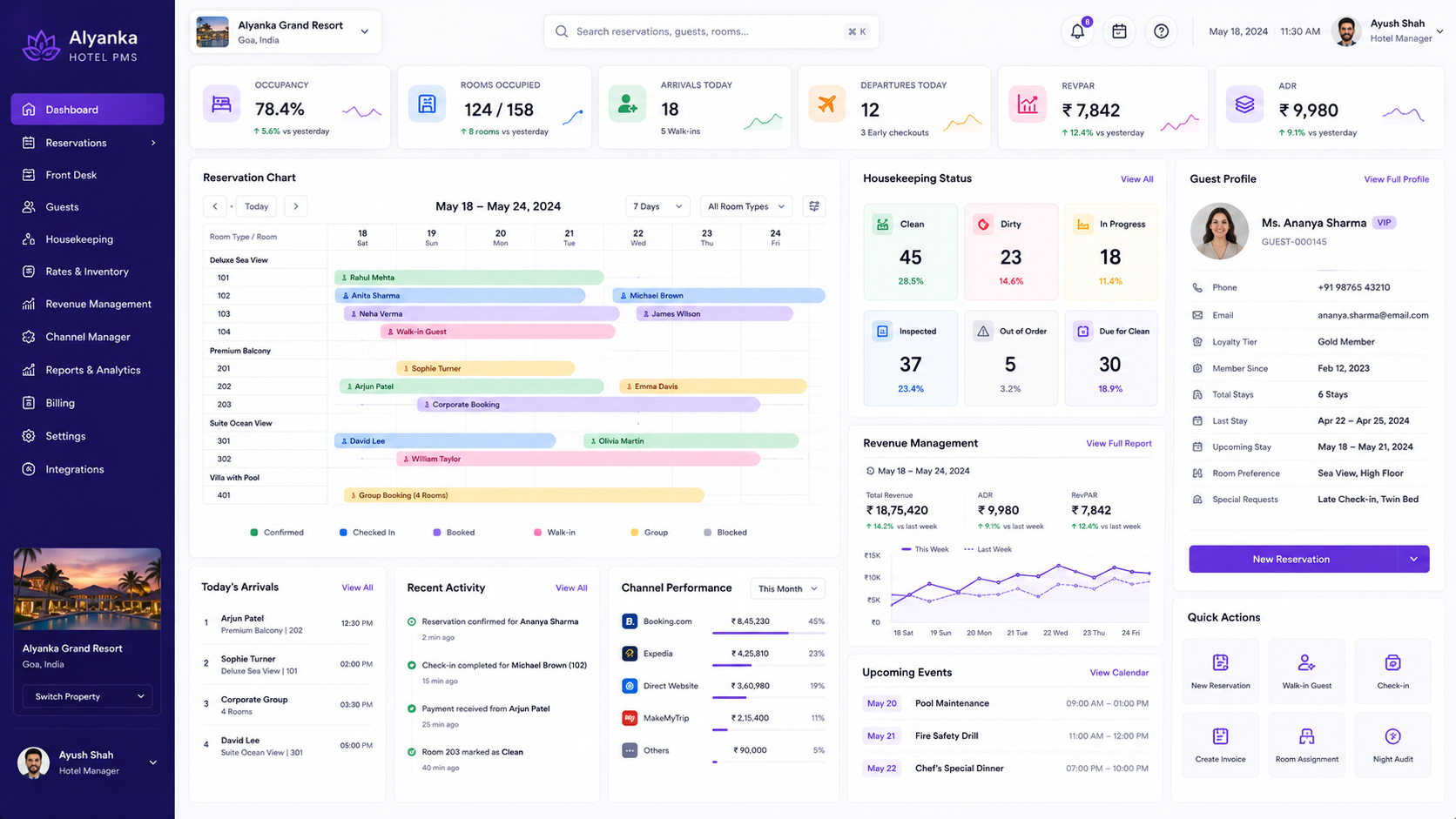Click the New Reservation quick action
The height and width of the screenshot is (819, 1456).
click(1220, 670)
